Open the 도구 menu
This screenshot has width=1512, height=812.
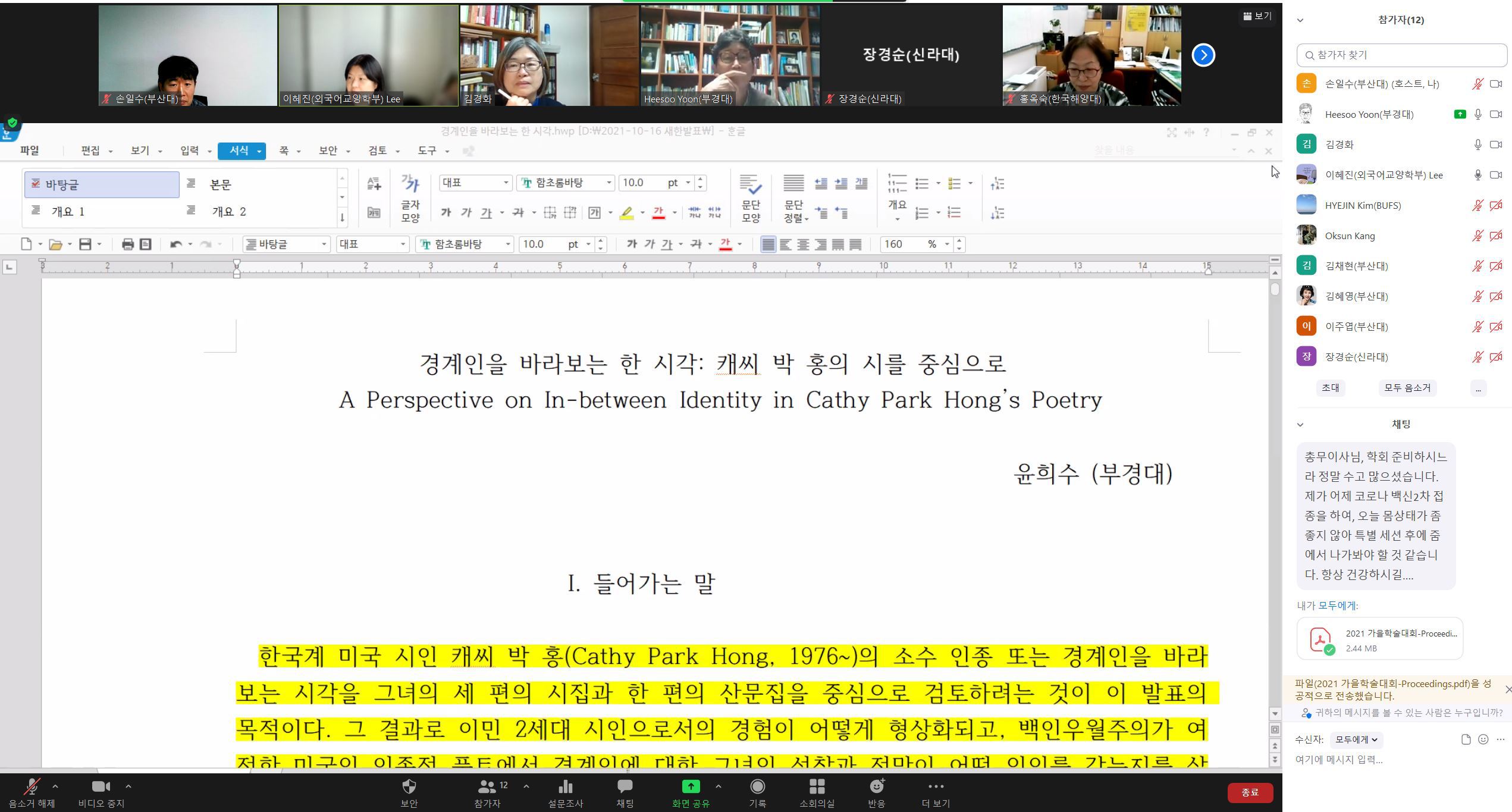coord(427,151)
